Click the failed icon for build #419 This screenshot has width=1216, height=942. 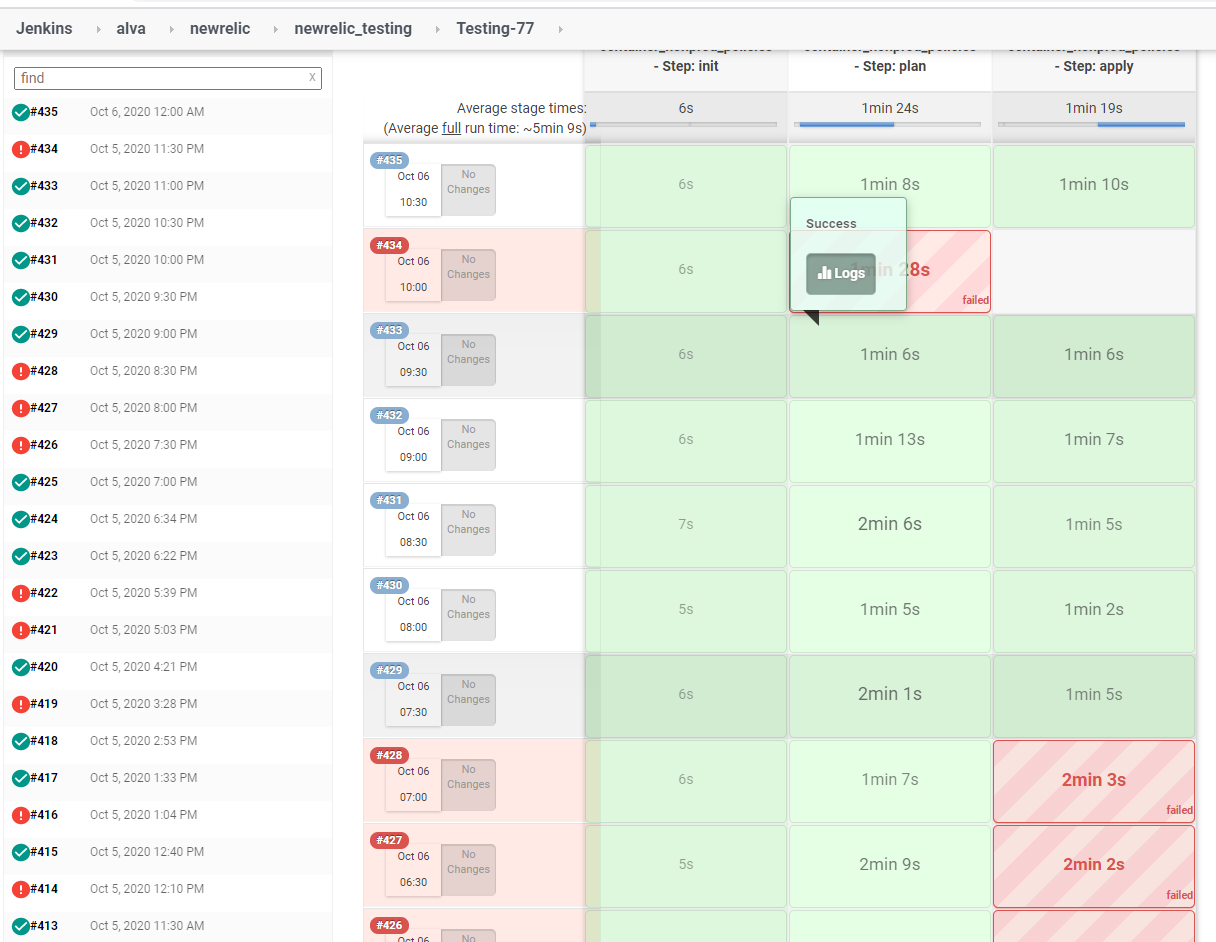(x=21, y=704)
